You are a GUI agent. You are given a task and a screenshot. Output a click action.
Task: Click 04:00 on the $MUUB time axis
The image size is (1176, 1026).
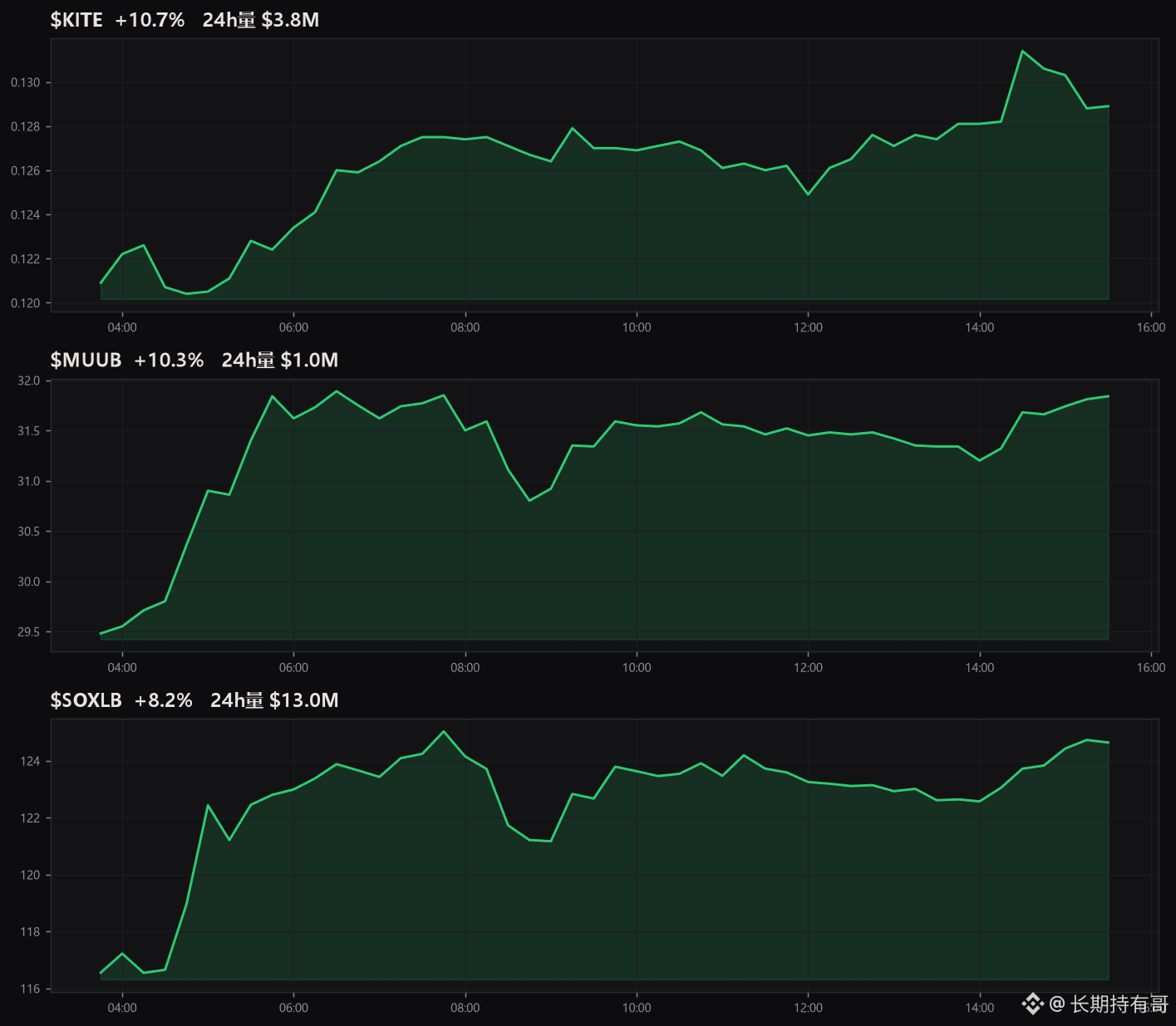122,667
